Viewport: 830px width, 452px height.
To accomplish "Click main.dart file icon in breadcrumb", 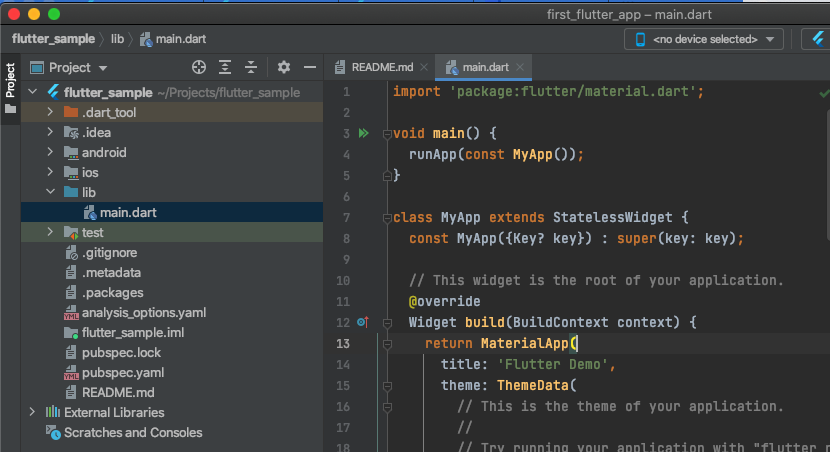I will tap(146, 39).
